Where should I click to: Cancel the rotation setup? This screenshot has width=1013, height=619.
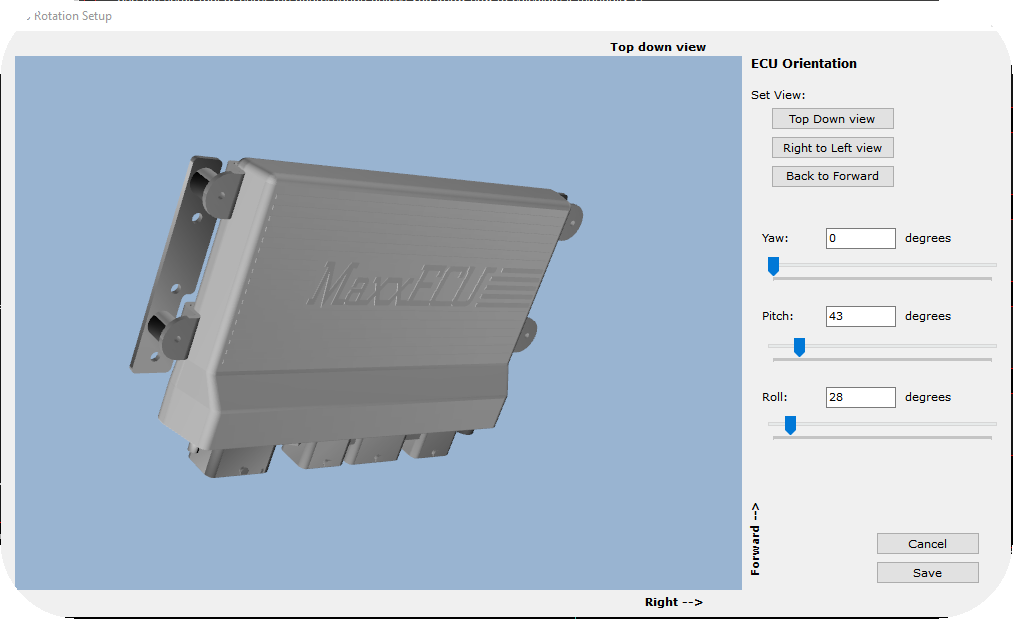[927, 544]
